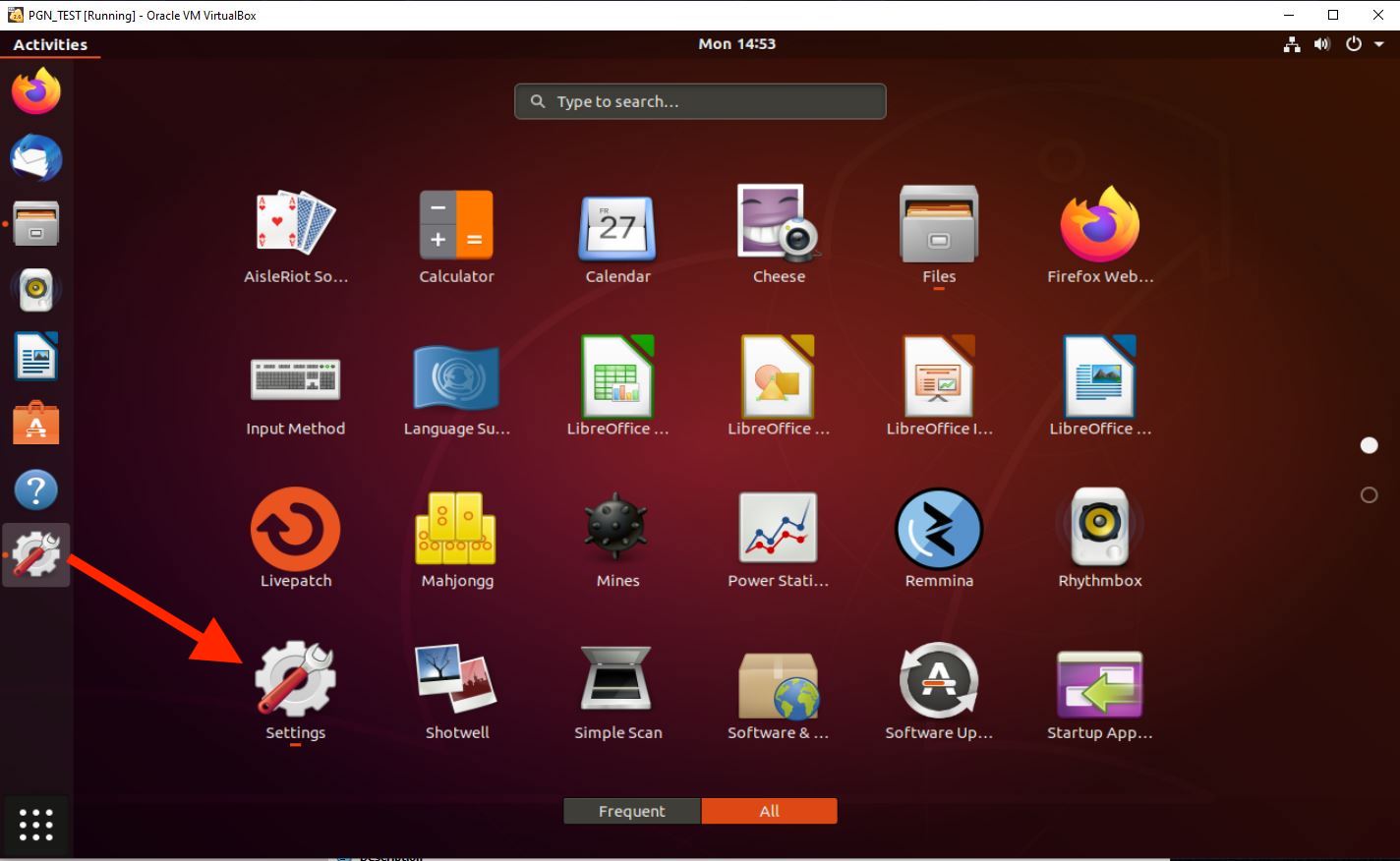
Task: Open Files from the dock
Action: click(36, 224)
